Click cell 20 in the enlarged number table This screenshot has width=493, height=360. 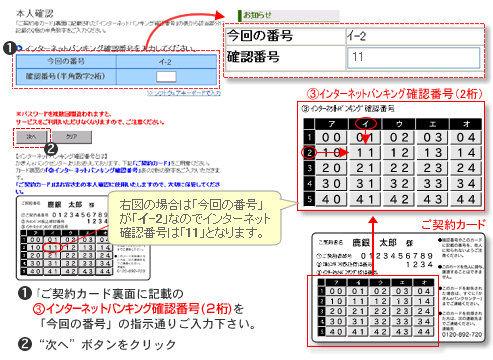[331, 168]
